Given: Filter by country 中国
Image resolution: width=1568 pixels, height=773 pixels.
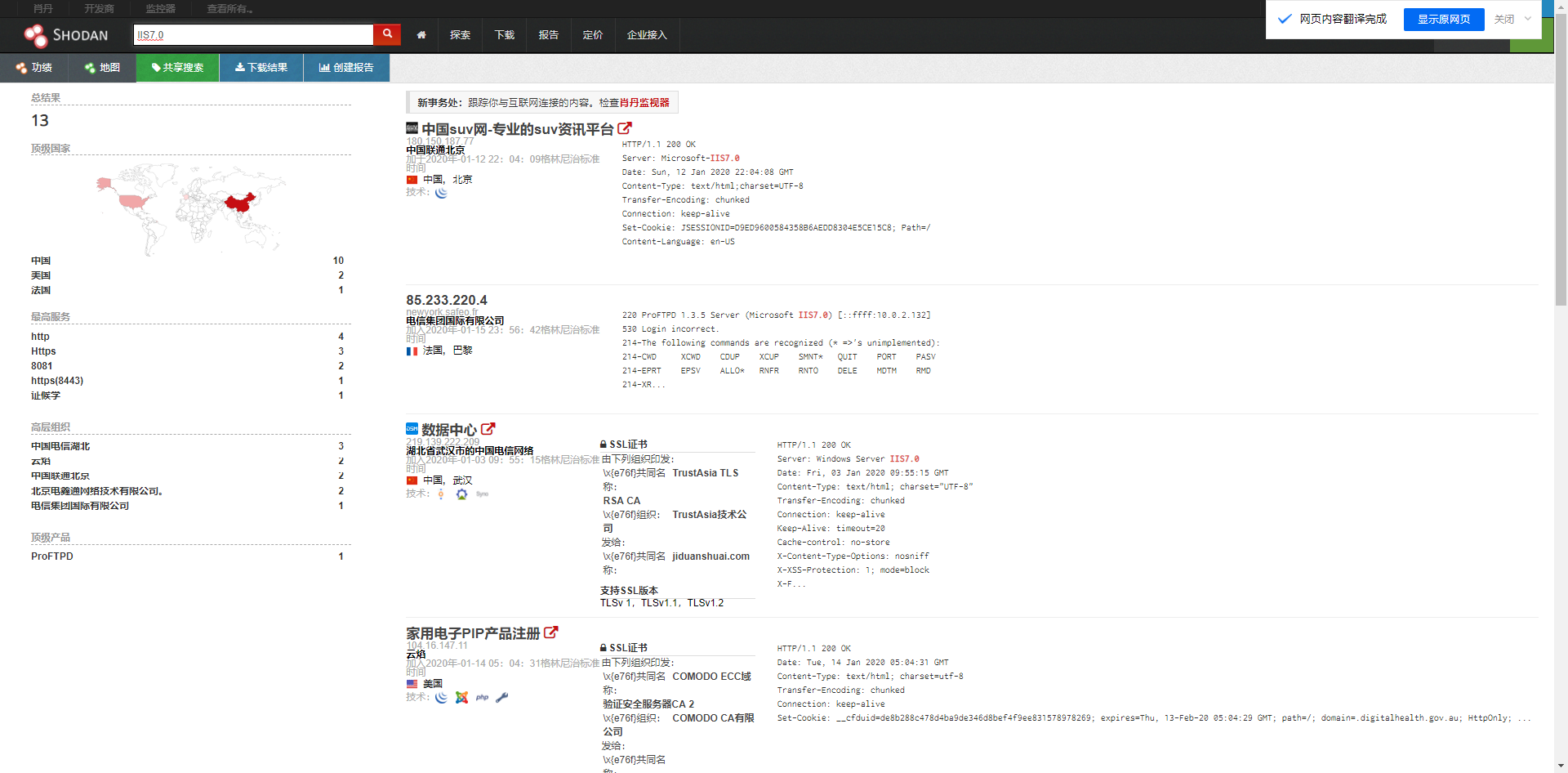Looking at the screenshot, I should point(41,261).
